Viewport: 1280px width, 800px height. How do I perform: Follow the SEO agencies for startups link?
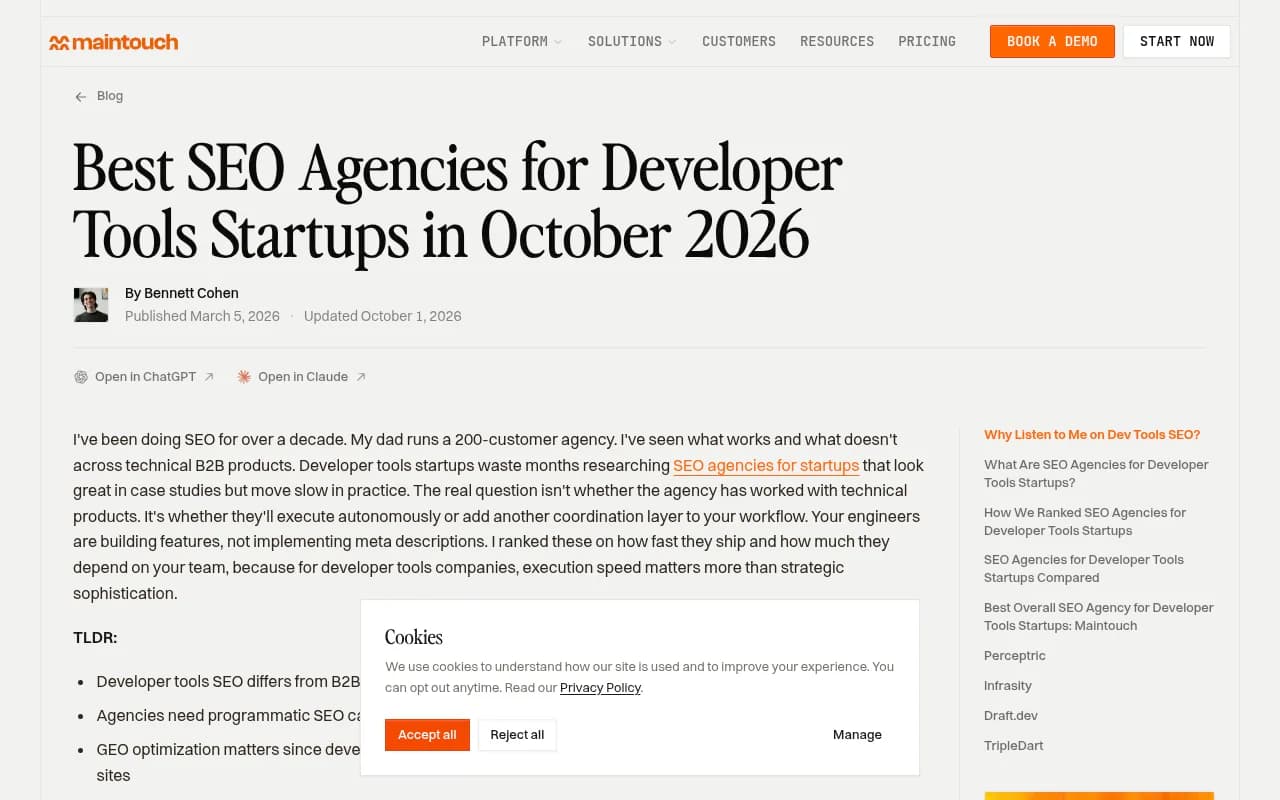click(766, 465)
